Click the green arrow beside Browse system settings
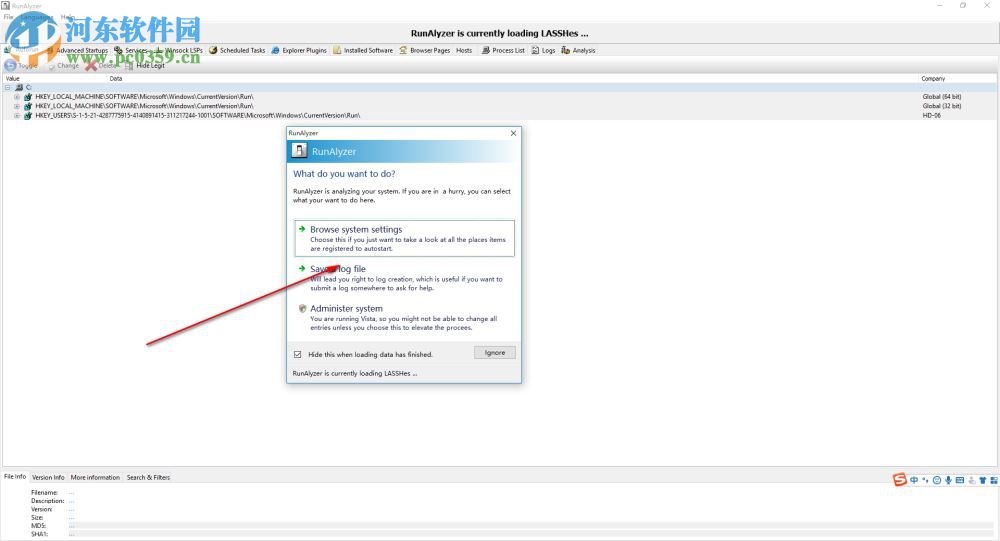 pos(302,229)
